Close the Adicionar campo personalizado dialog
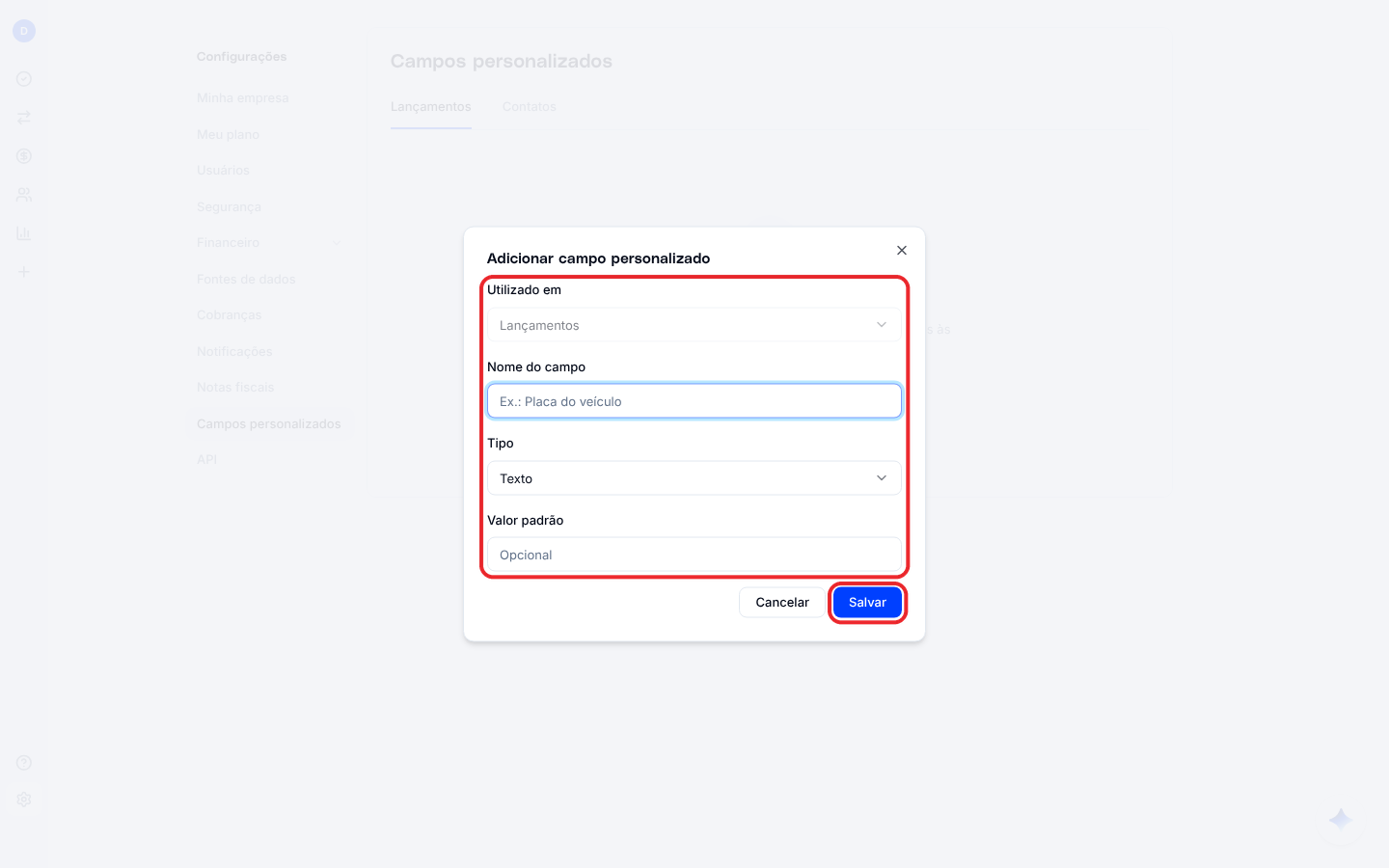The height and width of the screenshot is (868, 1389). point(902,251)
